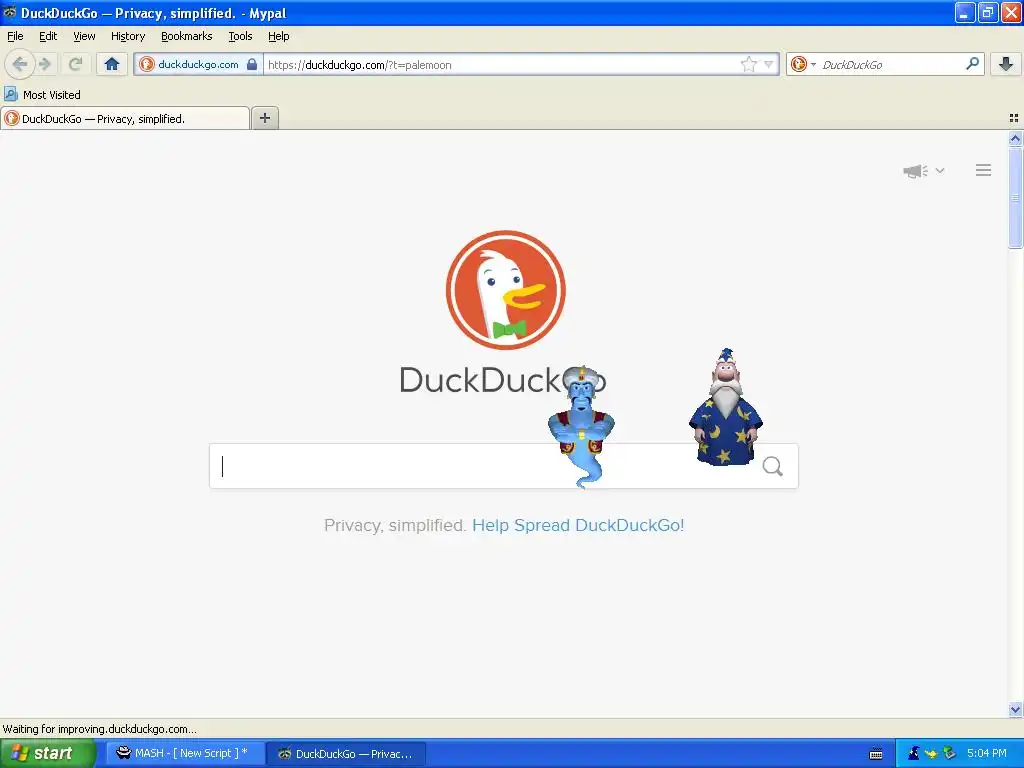Open the Edit menu
Viewport: 1024px width, 768px height.
tap(48, 36)
